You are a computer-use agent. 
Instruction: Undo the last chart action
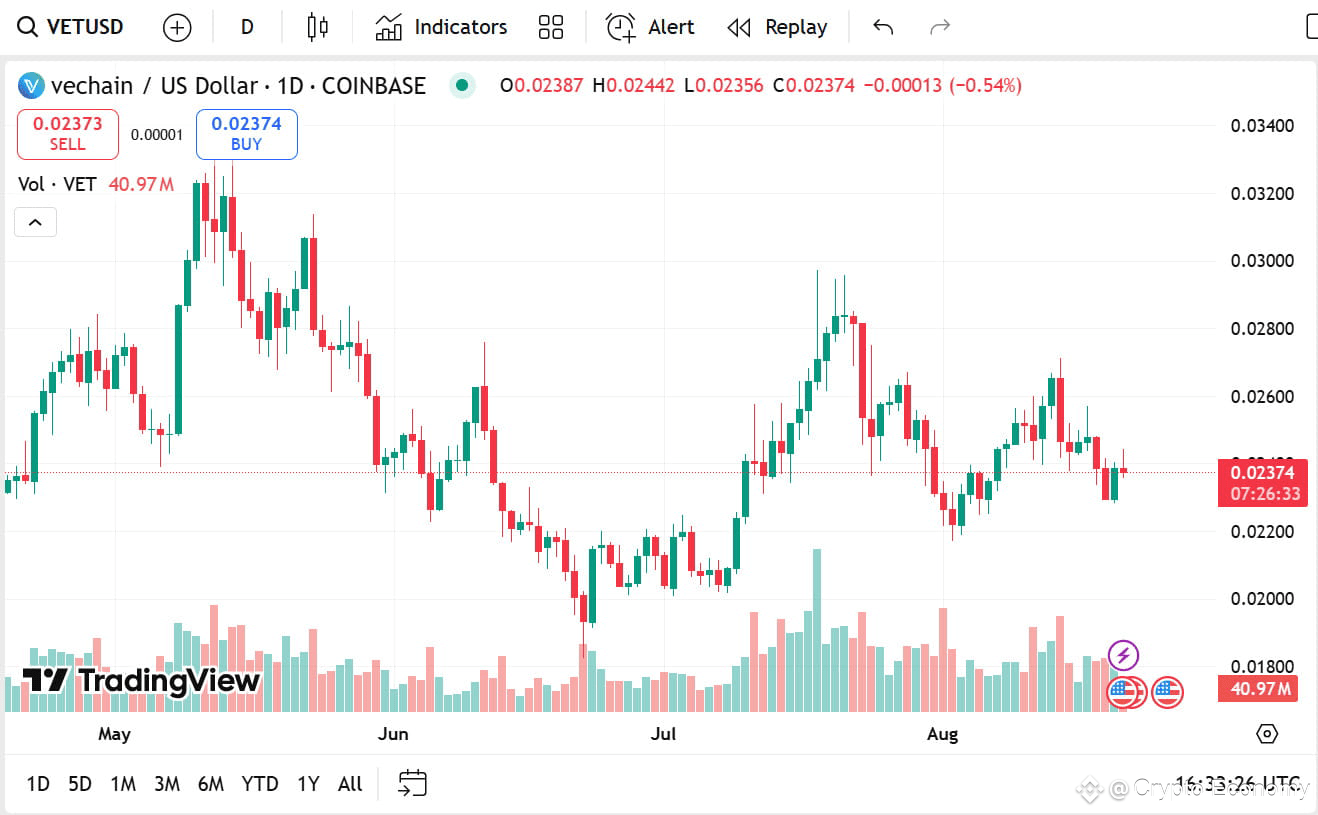(x=883, y=27)
